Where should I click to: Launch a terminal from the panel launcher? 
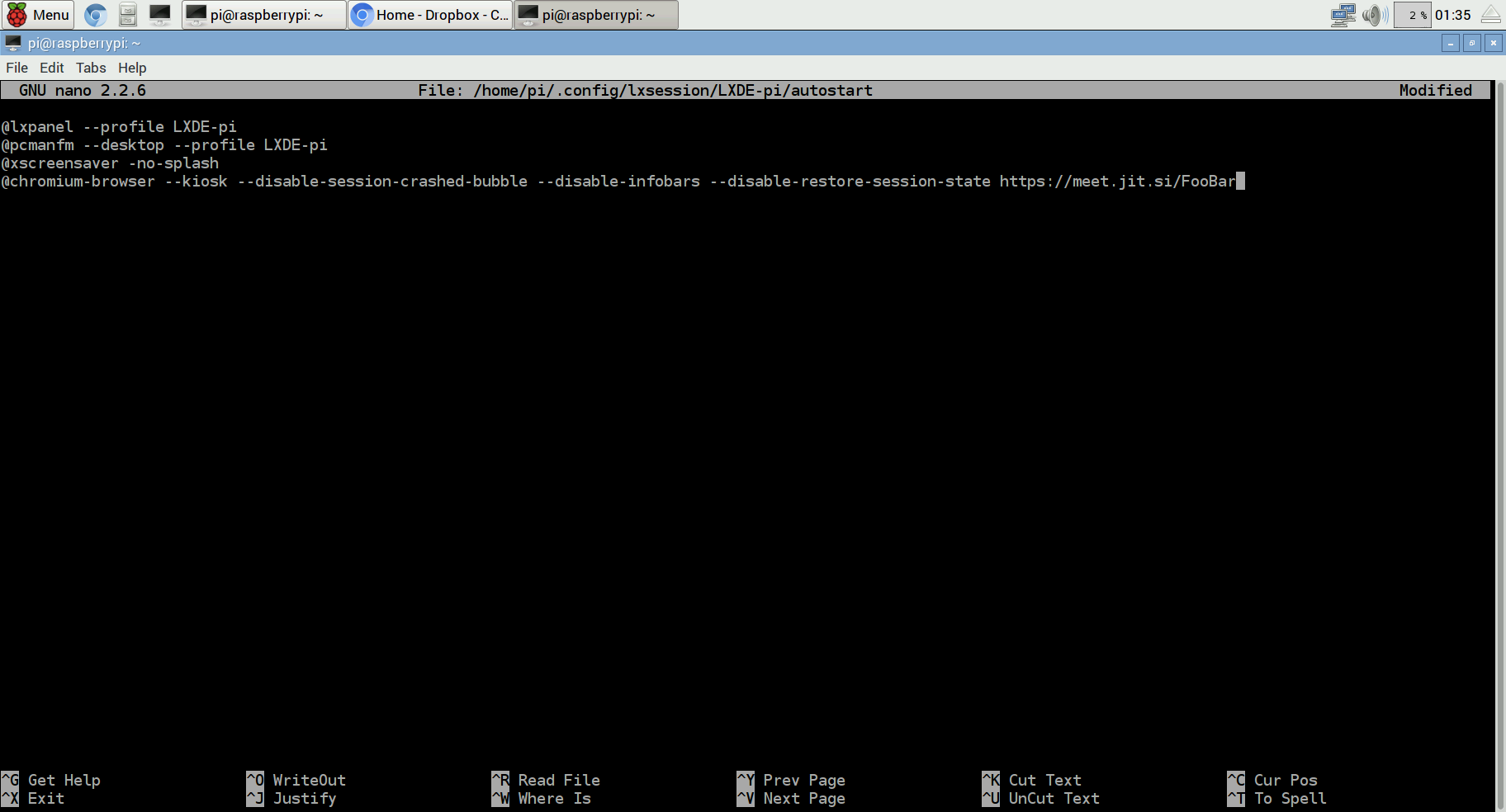[x=159, y=15]
